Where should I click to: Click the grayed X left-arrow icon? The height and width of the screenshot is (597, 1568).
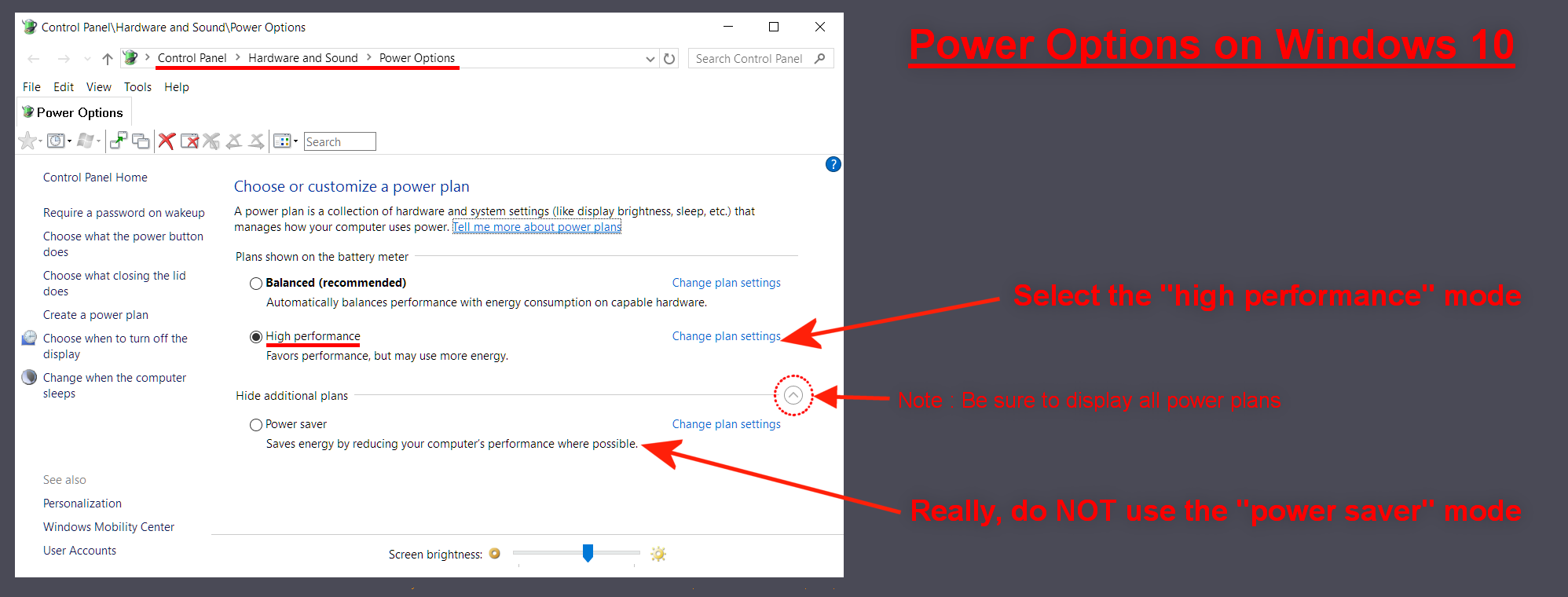234,141
